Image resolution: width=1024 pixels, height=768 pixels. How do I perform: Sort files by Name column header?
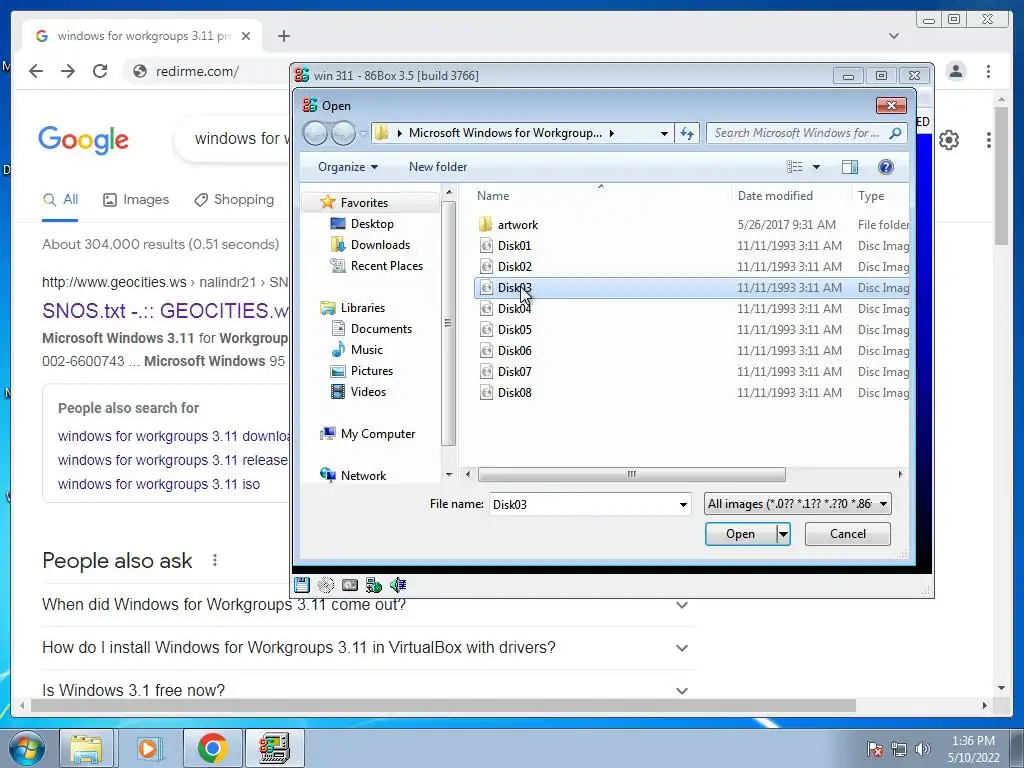492,196
